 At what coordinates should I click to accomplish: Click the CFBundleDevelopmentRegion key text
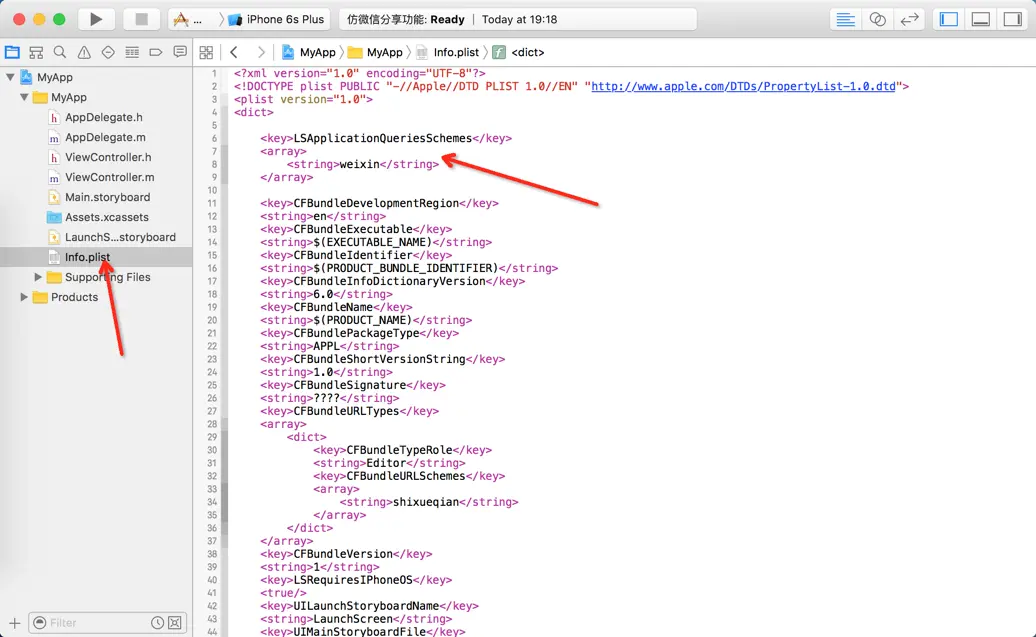click(376, 203)
